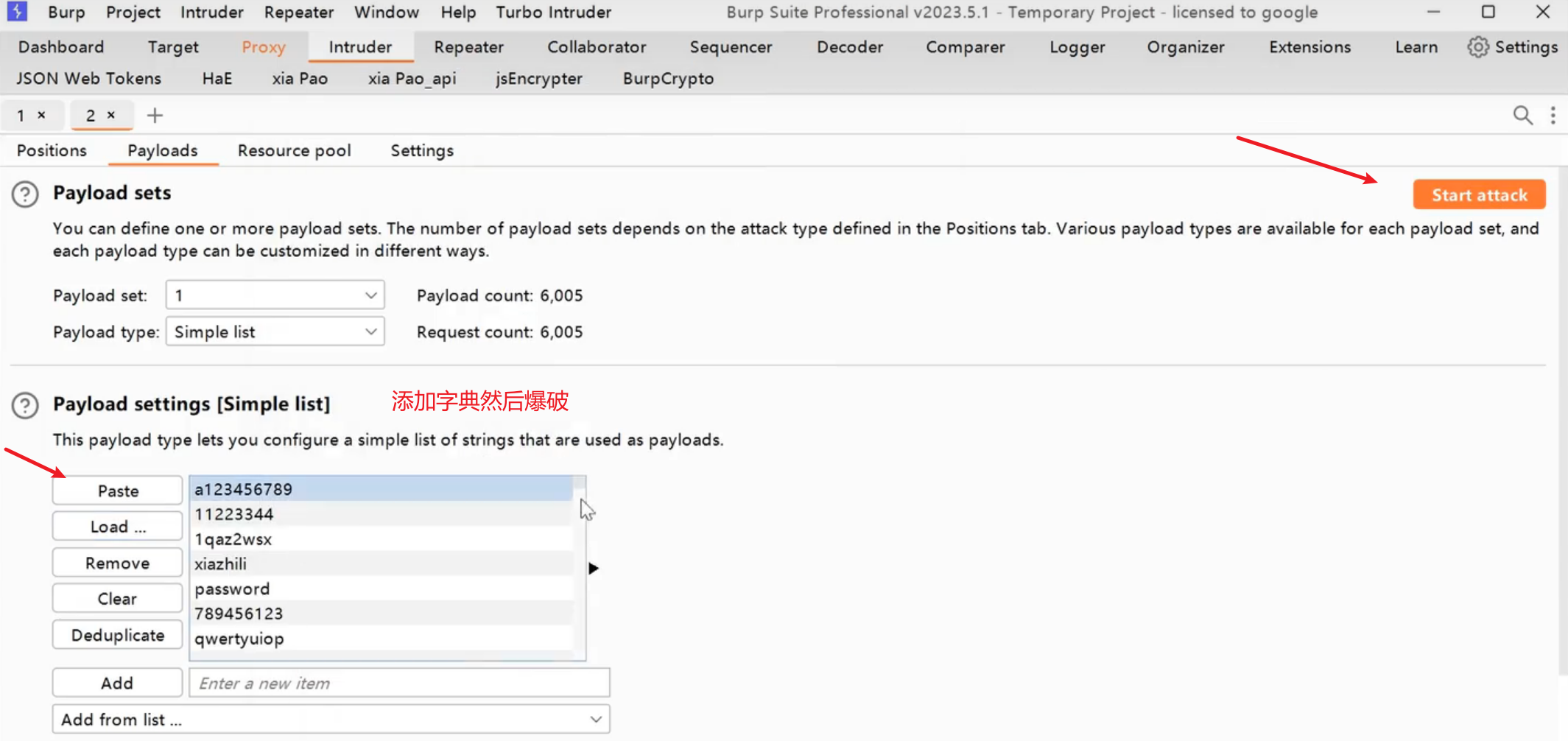Close Intruder attack tab 2

(111, 115)
